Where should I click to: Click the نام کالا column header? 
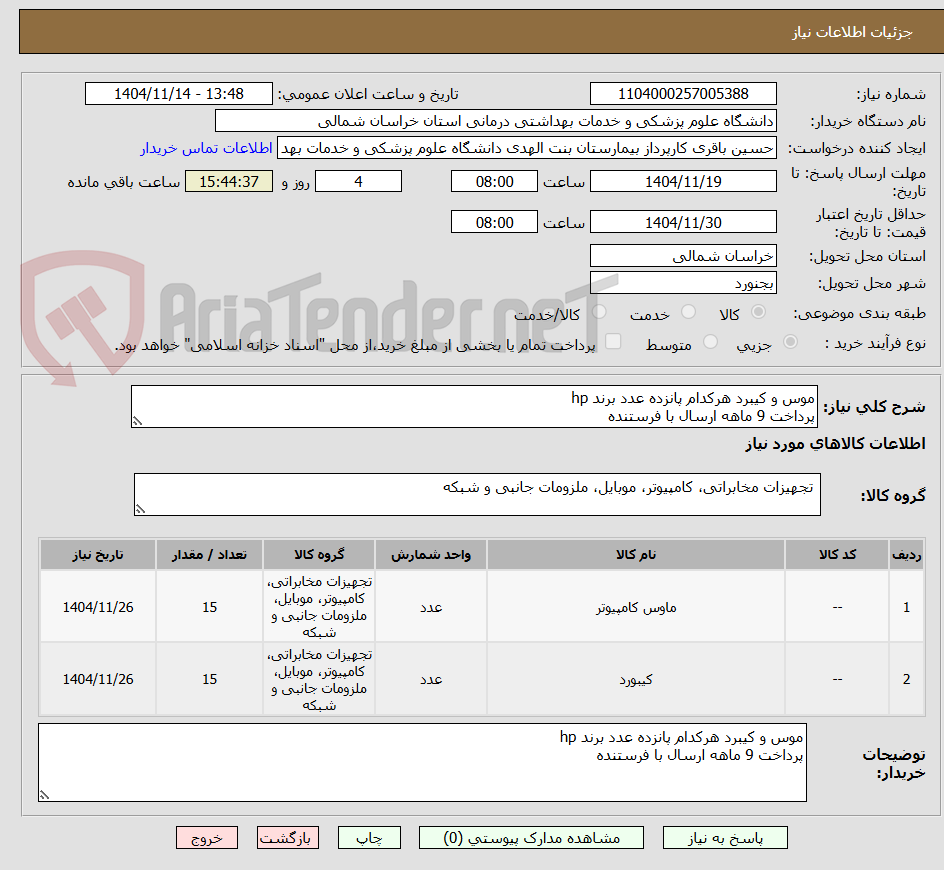coord(636,555)
